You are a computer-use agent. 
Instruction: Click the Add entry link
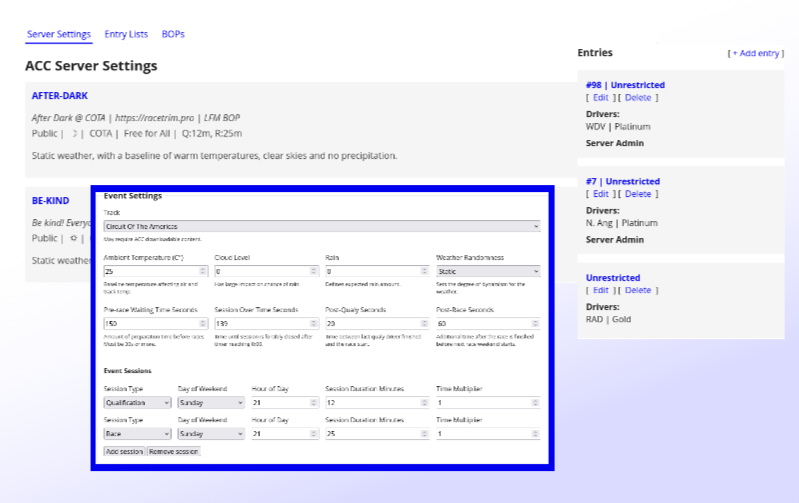click(755, 53)
